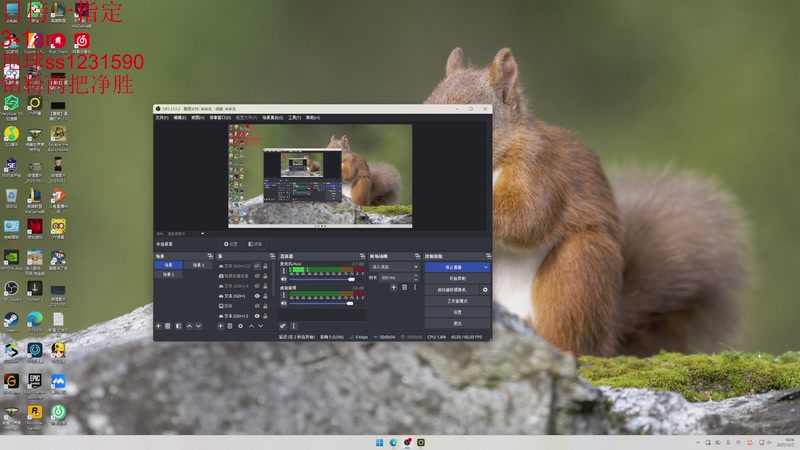Open the 视图(V) menu
The image size is (800, 450).
(x=198, y=118)
